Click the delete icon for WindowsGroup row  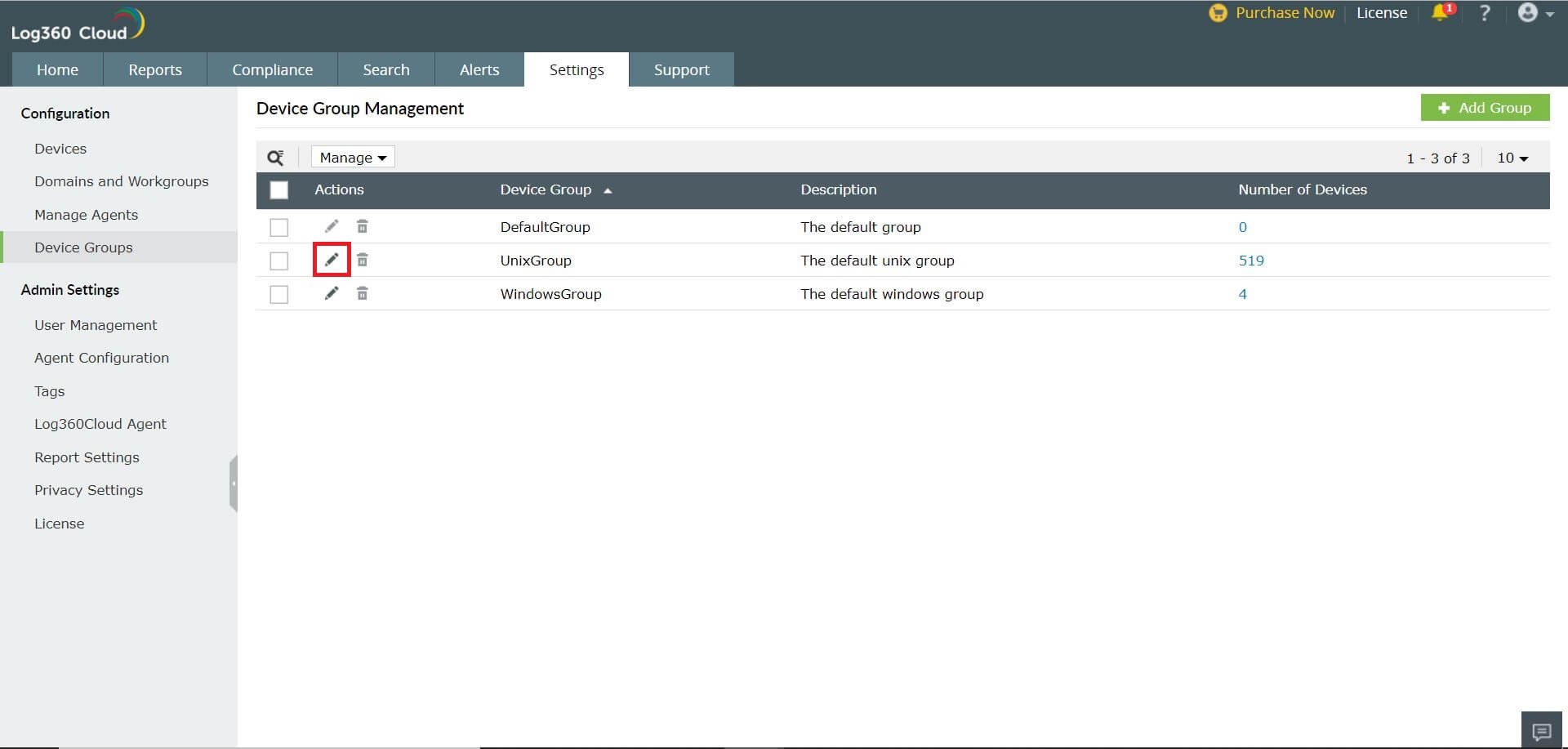tap(363, 293)
